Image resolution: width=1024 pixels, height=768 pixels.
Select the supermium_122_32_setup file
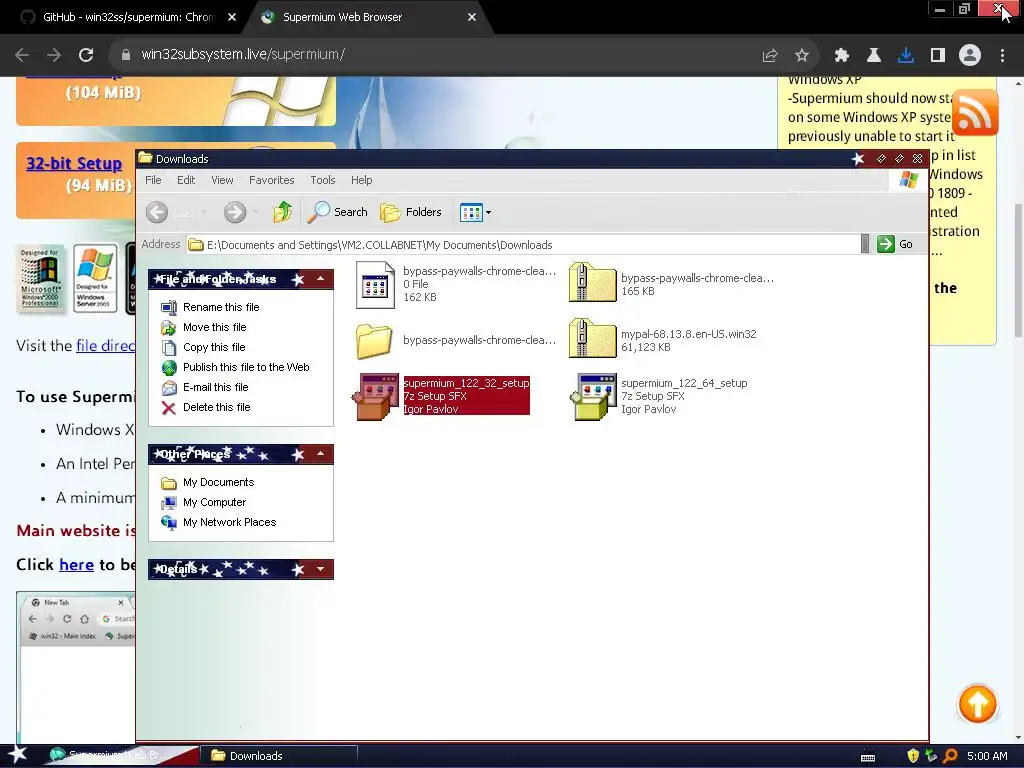pyautogui.click(x=441, y=396)
